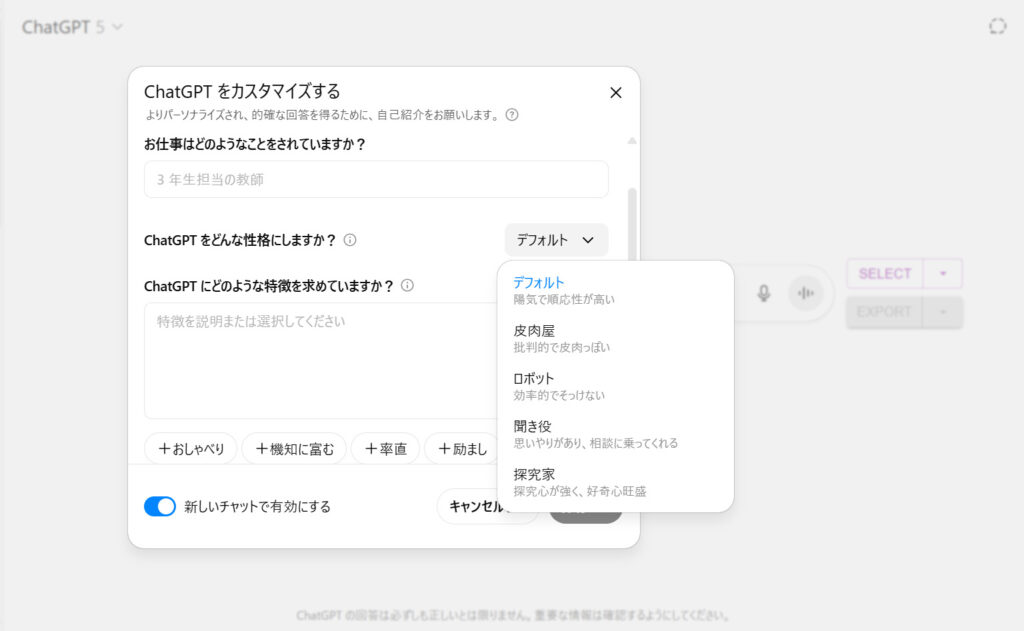
Task: Open ChatGPT 5 model selector
Action: coord(72,27)
